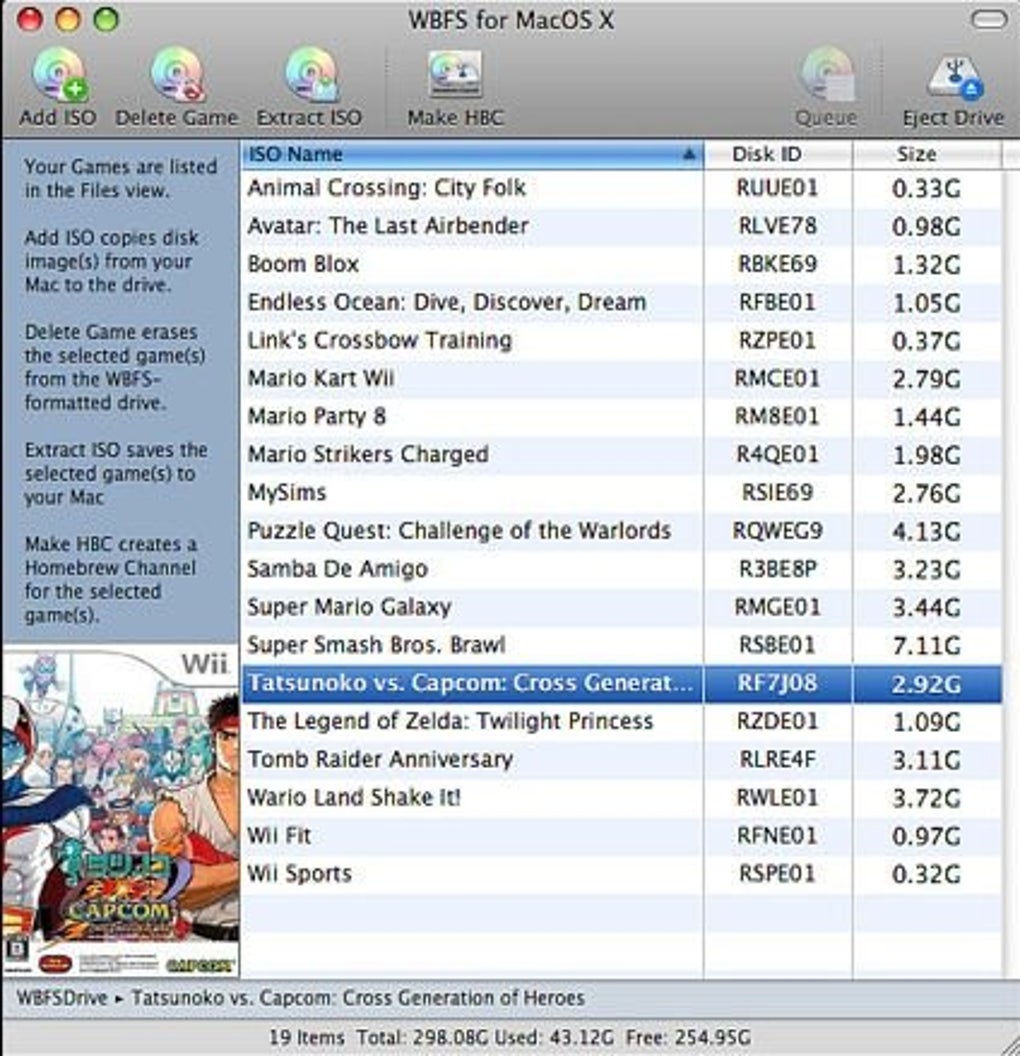Select Samba De Amigo row
This screenshot has width=1020, height=1056.
coord(621,569)
